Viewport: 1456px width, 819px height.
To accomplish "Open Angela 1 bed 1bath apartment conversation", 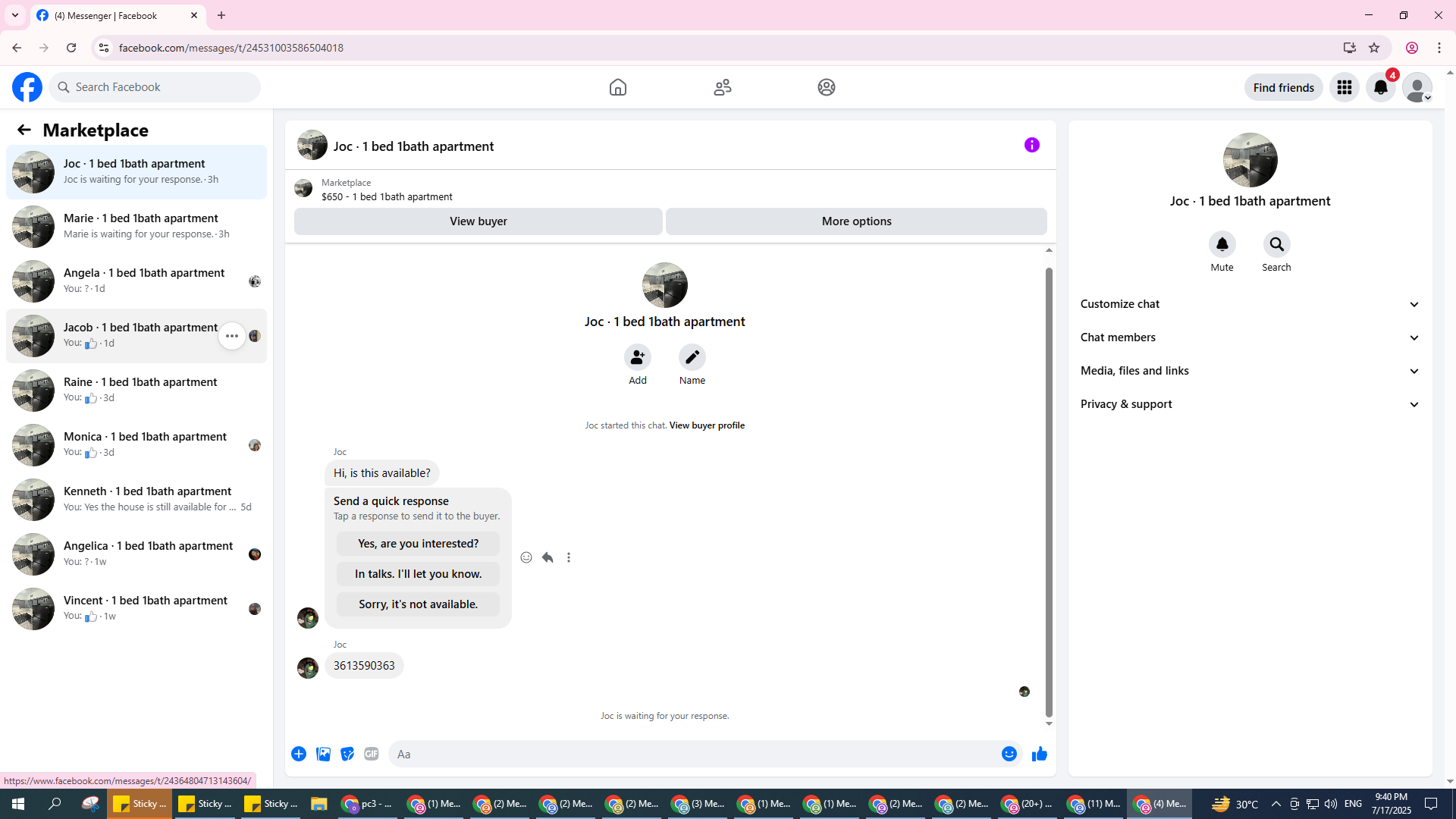I will point(136,281).
